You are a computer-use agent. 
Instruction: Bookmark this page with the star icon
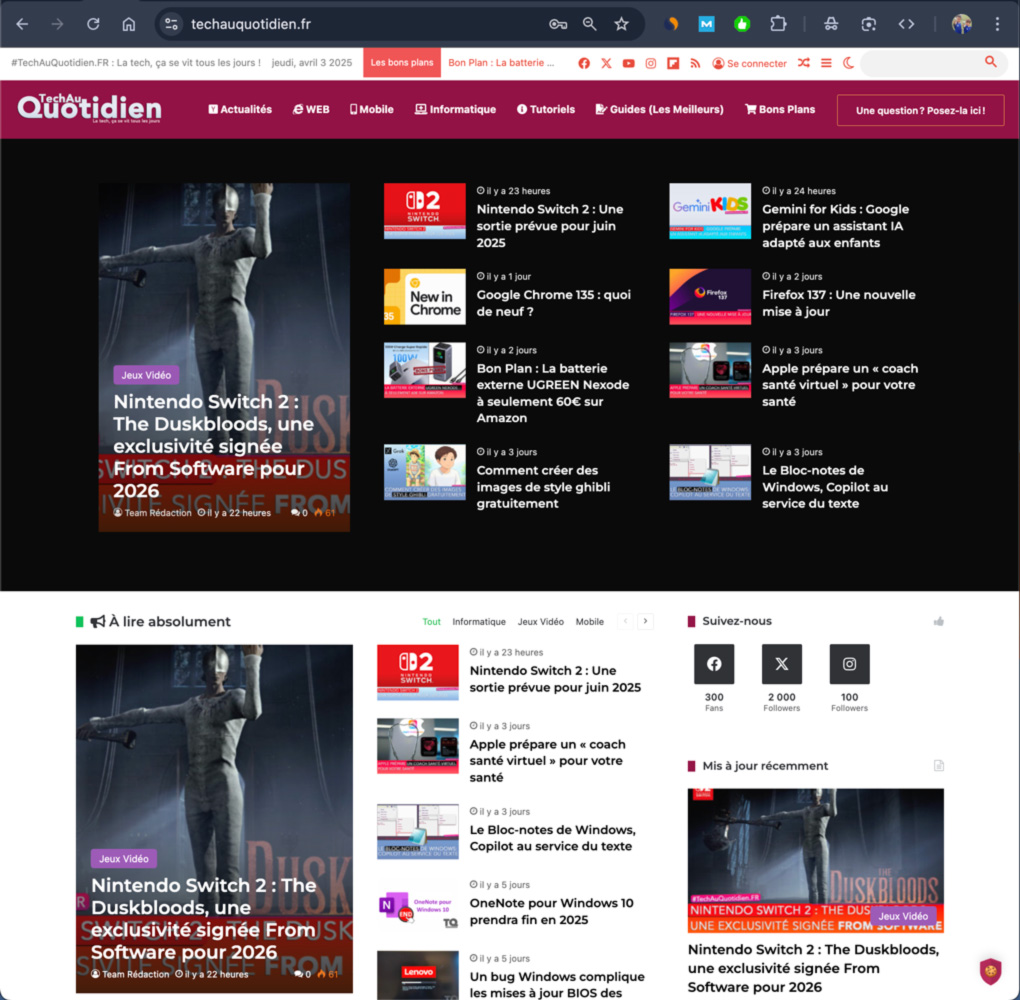(622, 24)
